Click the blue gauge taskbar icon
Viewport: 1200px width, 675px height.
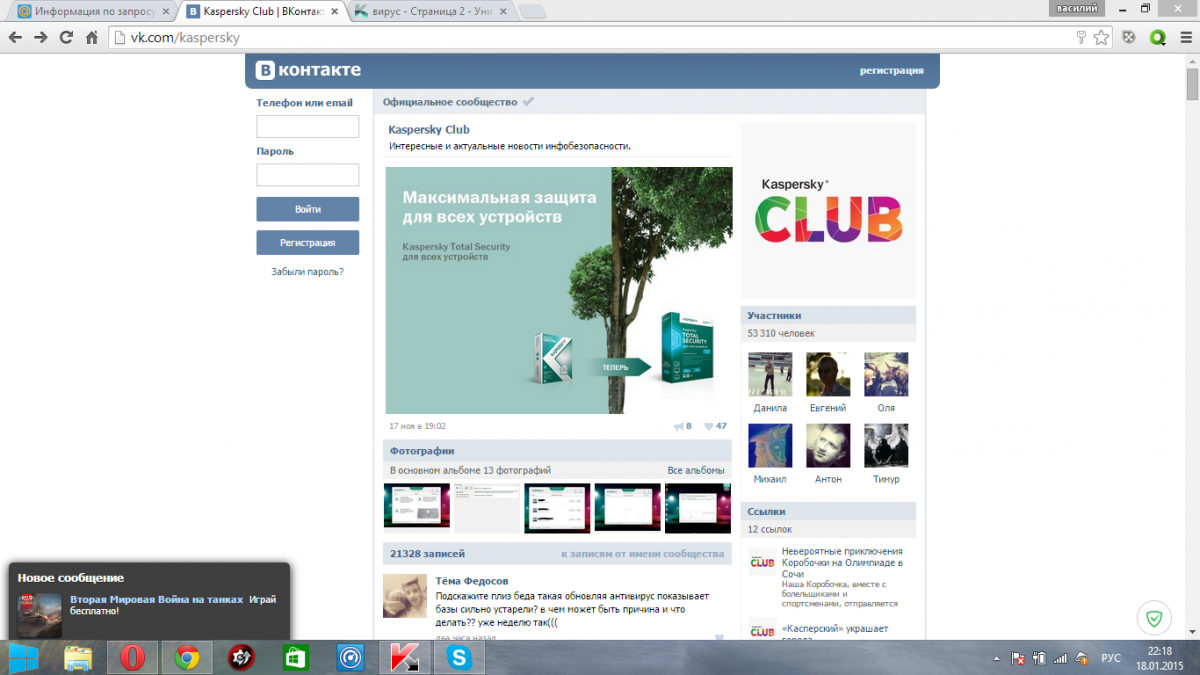tap(349, 658)
